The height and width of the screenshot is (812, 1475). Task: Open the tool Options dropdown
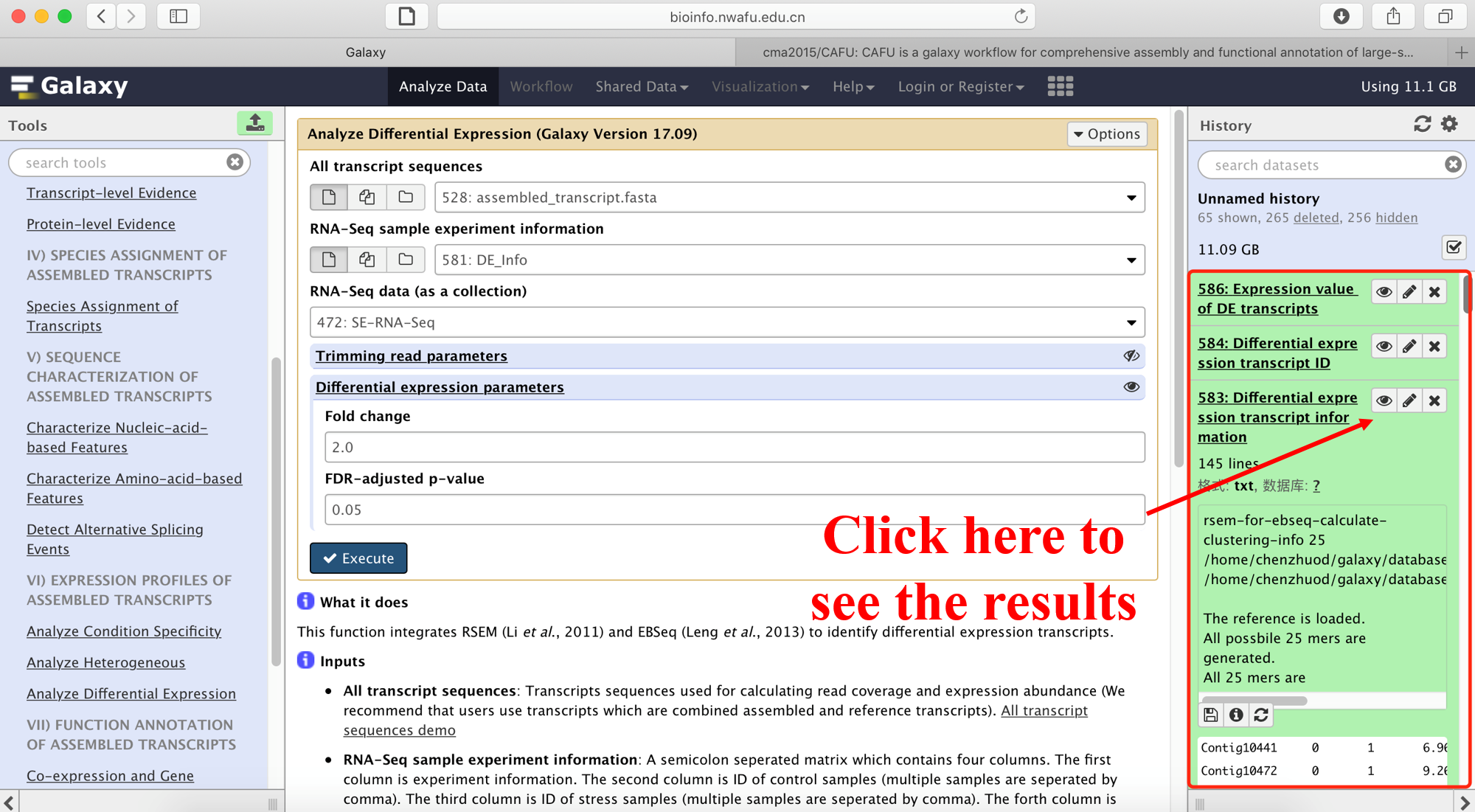pyautogui.click(x=1107, y=134)
